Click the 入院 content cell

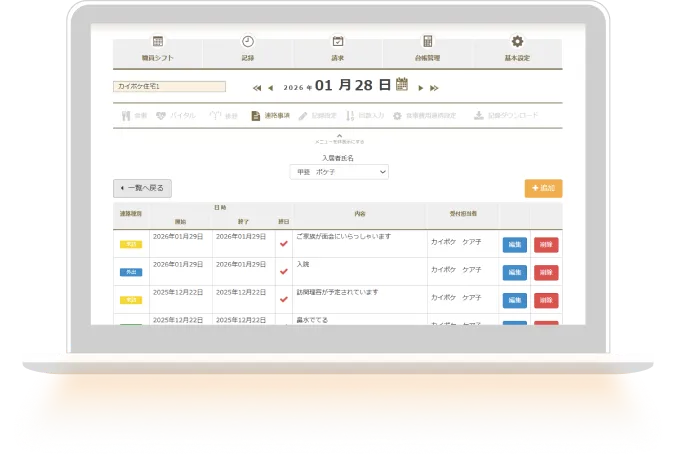tap(360, 272)
